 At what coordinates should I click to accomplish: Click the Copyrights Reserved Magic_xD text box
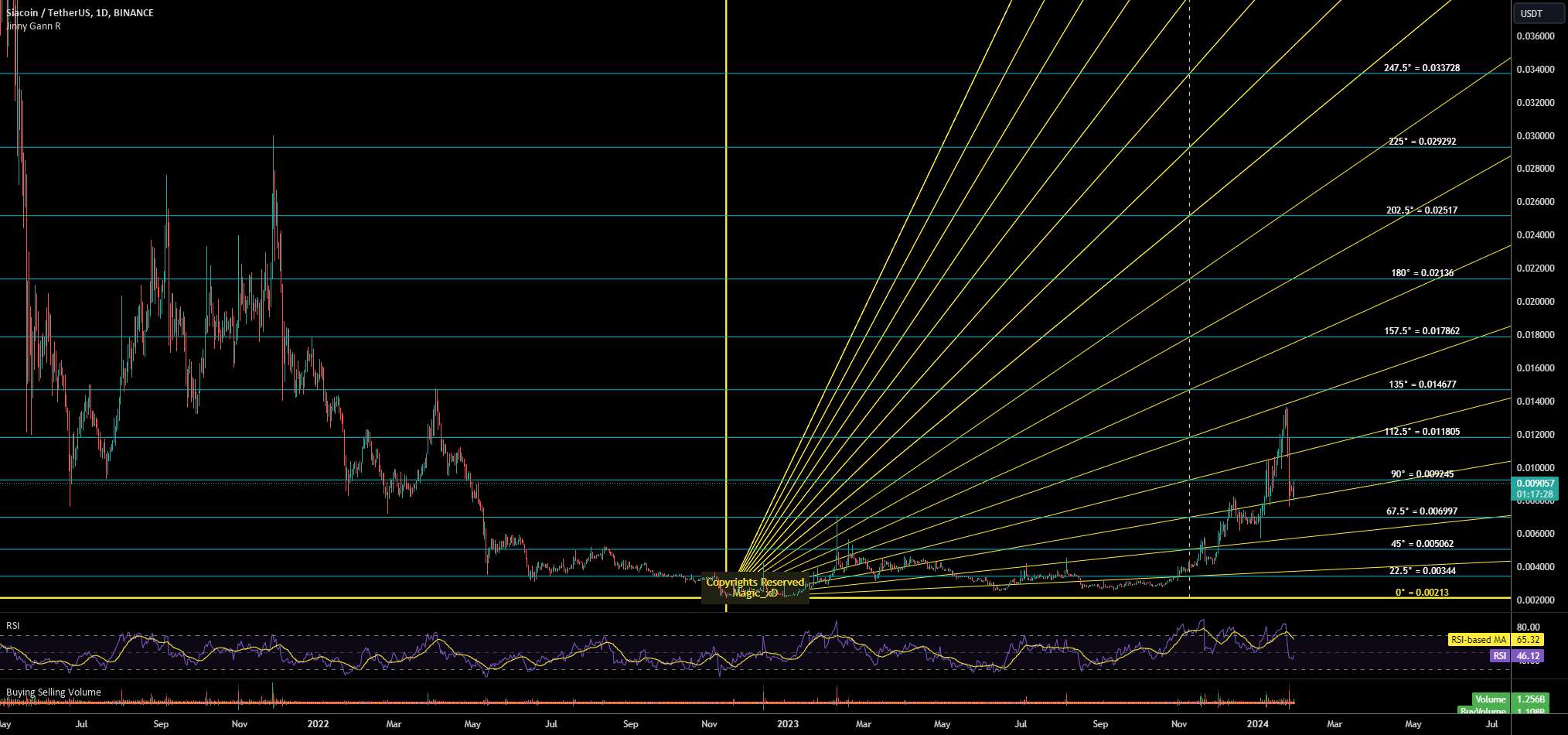point(755,588)
